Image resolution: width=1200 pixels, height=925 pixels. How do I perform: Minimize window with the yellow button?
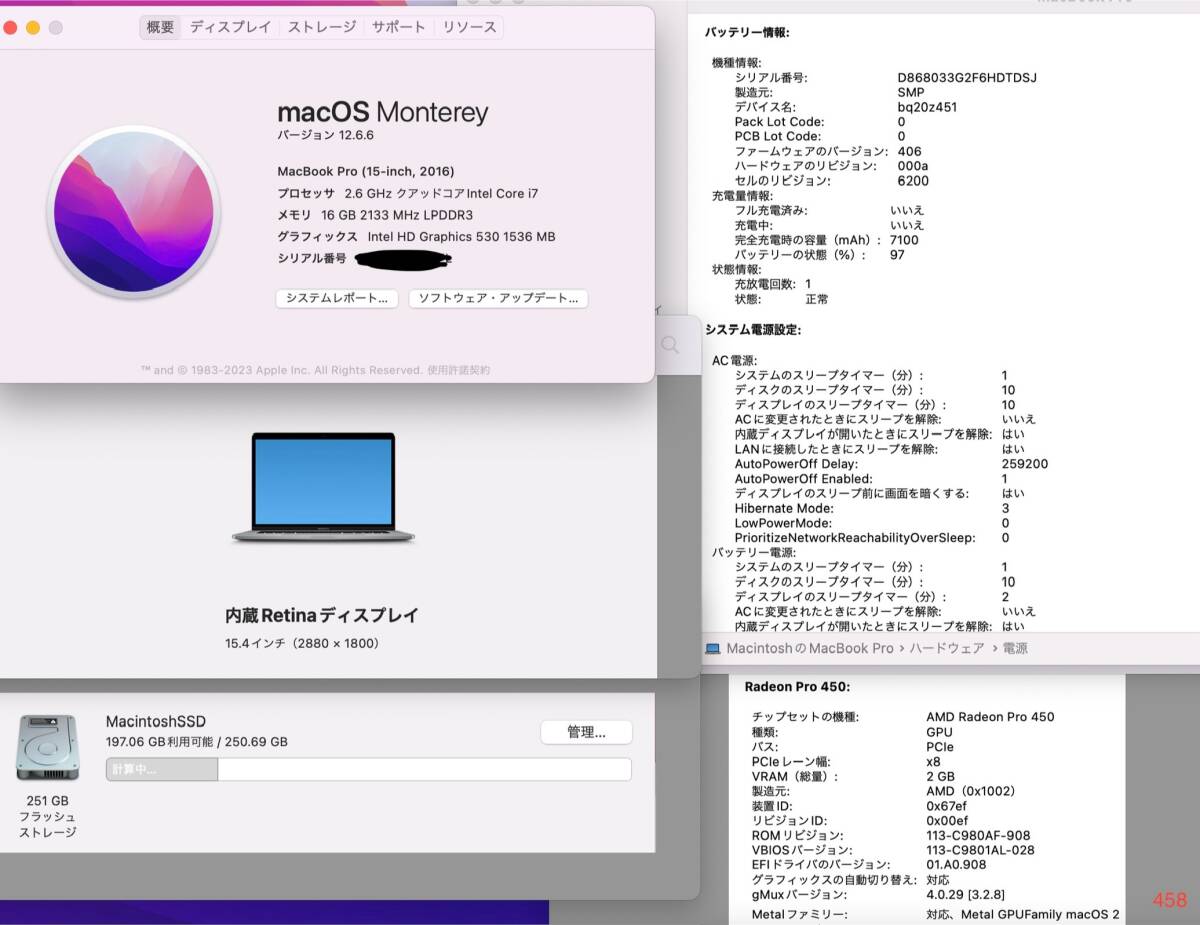coord(33,28)
